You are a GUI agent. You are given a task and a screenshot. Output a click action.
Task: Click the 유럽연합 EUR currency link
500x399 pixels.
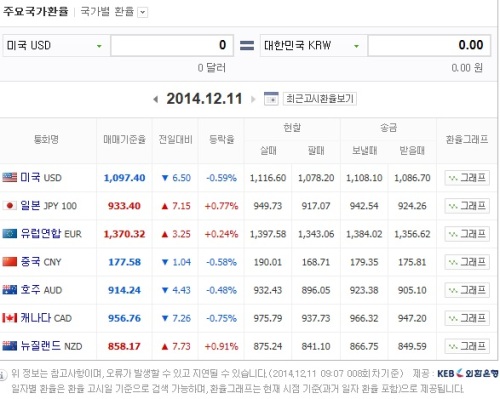[51, 234]
